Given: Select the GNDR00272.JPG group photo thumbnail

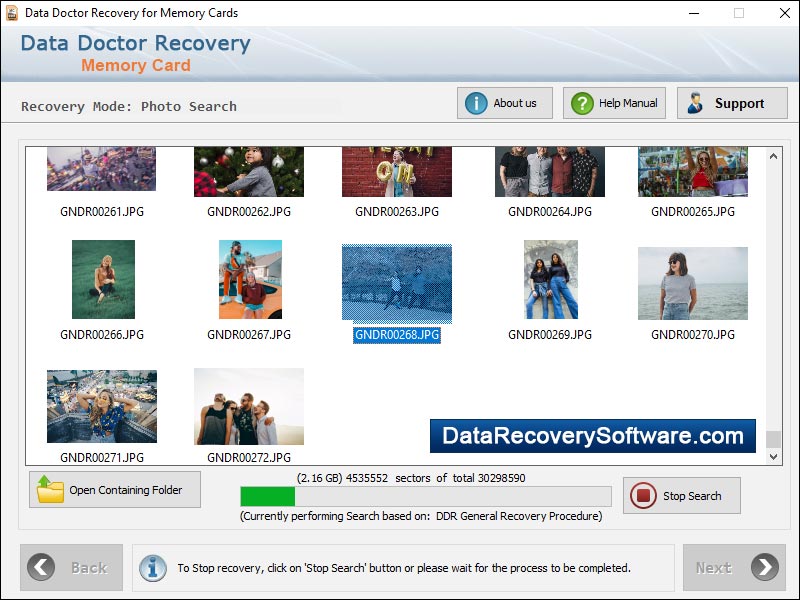Looking at the screenshot, I should pos(248,405).
